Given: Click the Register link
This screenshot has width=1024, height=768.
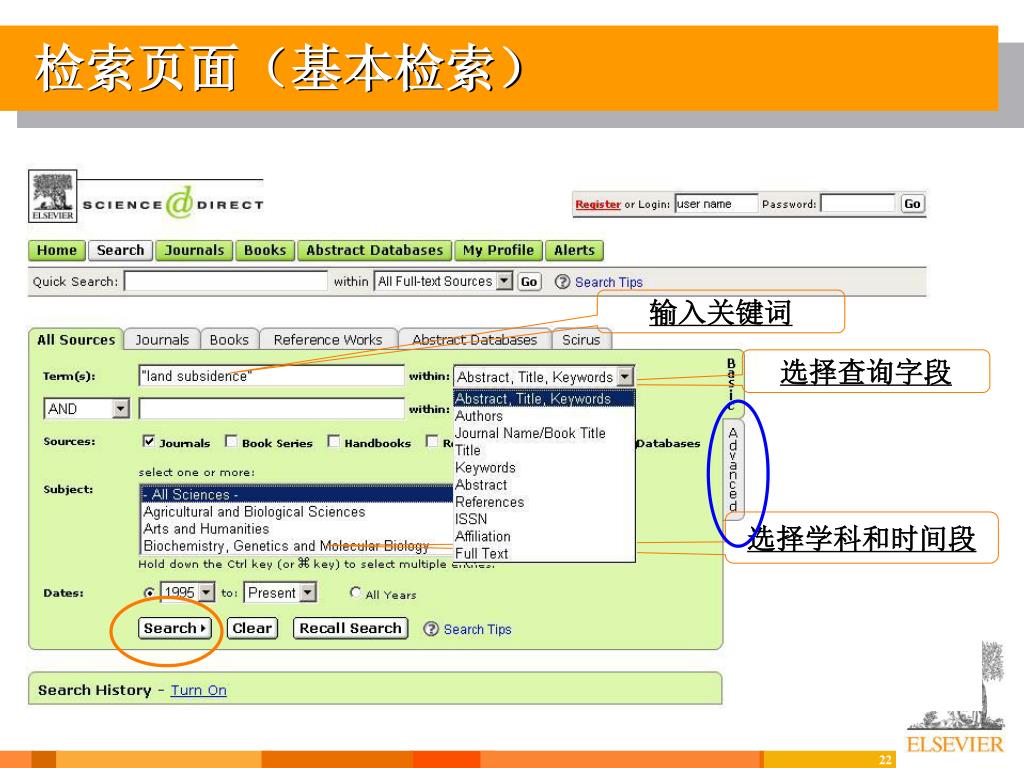Looking at the screenshot, I should click(598, 204).
